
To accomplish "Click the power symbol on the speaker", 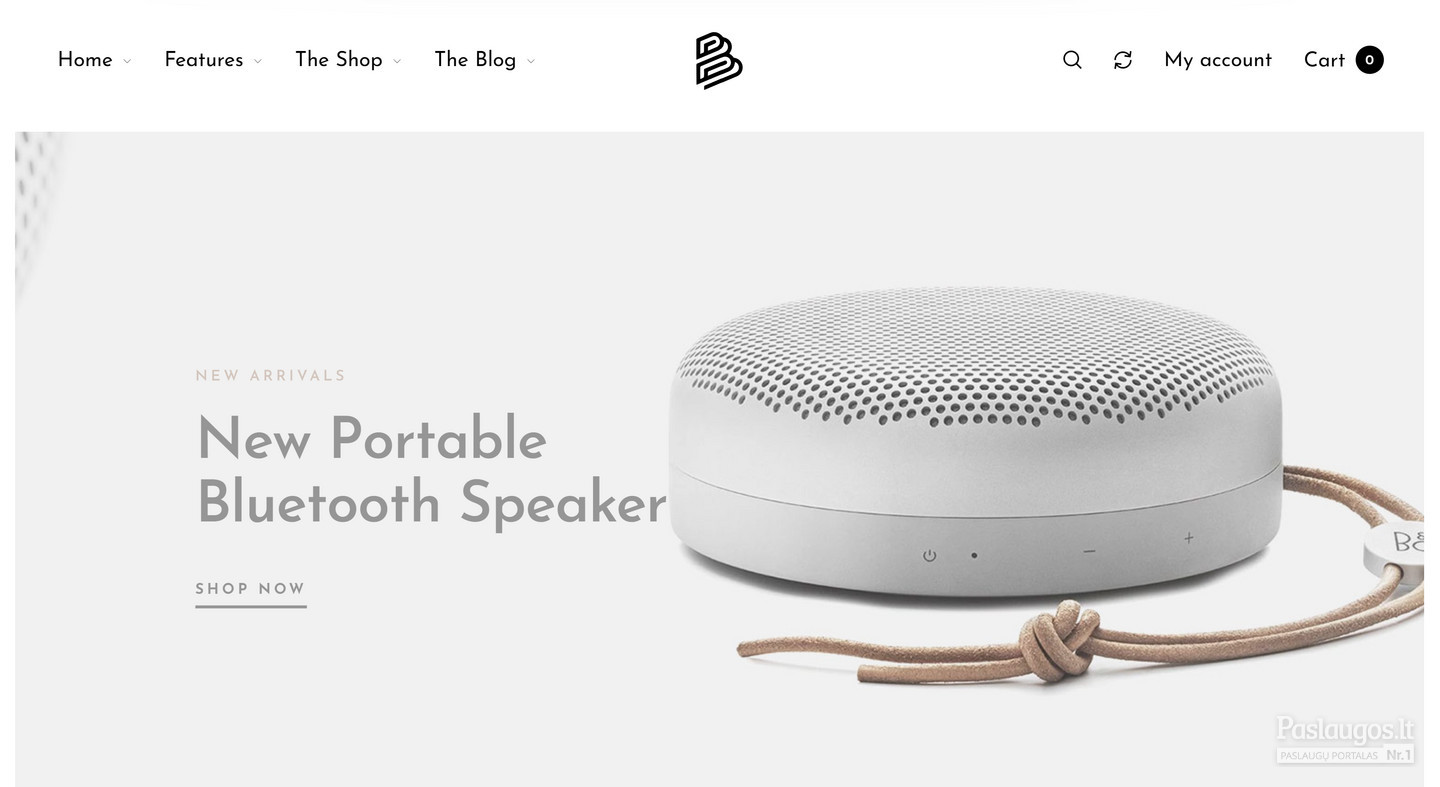I will pyautogui.click(x=930, y=555).
